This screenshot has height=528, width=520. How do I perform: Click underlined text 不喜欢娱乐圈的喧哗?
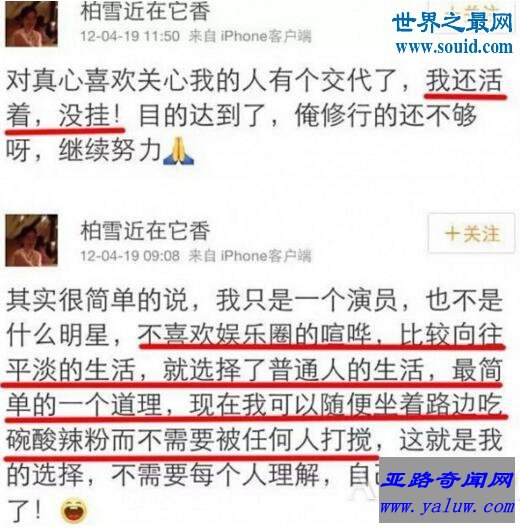pos(255,335)
